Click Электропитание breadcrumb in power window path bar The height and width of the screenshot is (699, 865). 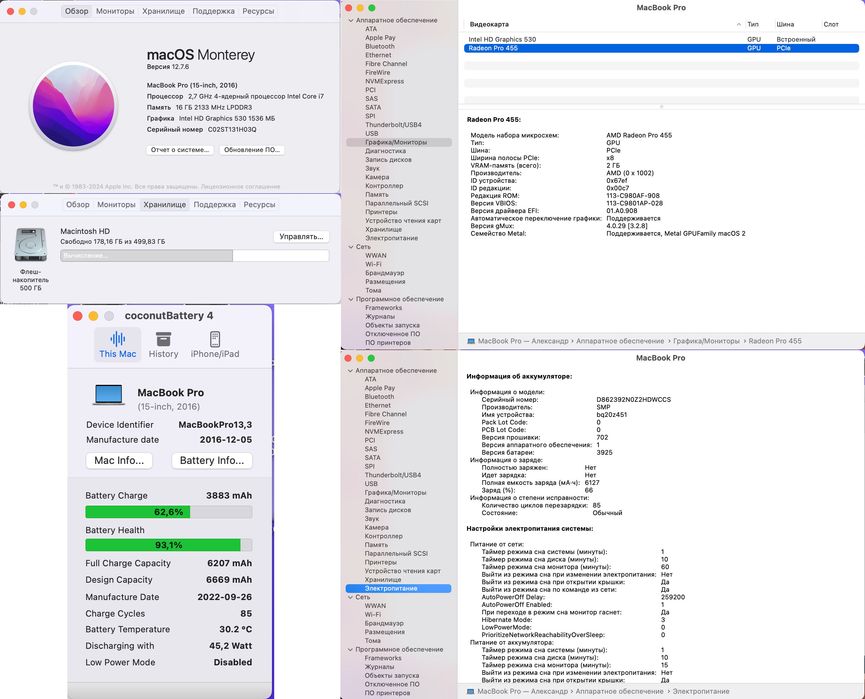pyautogui.click(x=701, y=691)
